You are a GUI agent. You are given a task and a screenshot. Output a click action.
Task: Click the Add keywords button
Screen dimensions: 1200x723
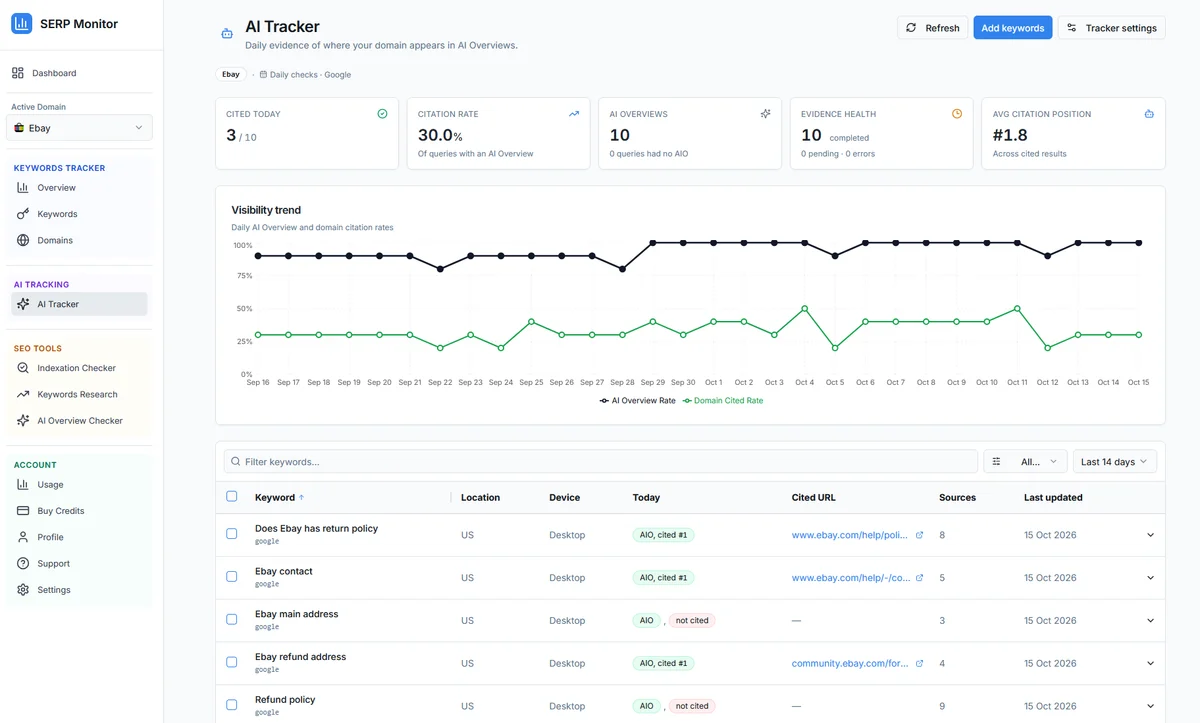(1012, 28)
